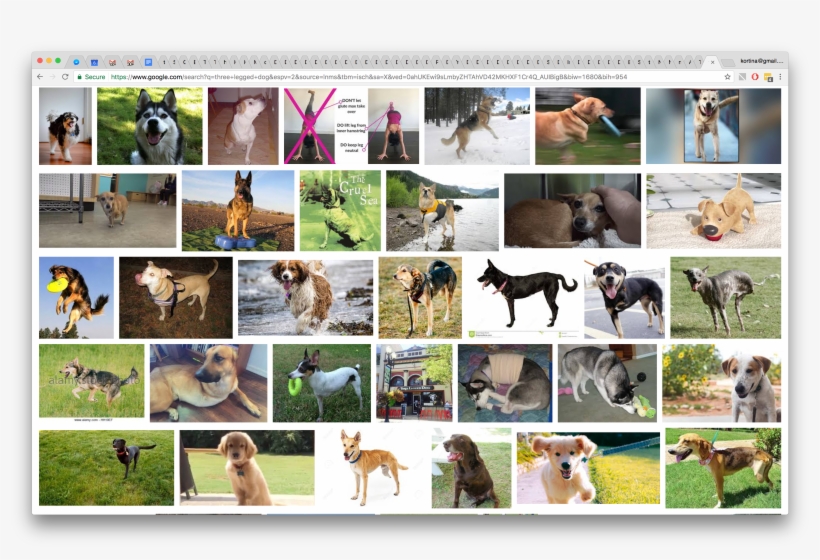Viewport: 820px width, 560px height.
Task: Click the kortina@gmail profile button
Action: tap(761, 61)
